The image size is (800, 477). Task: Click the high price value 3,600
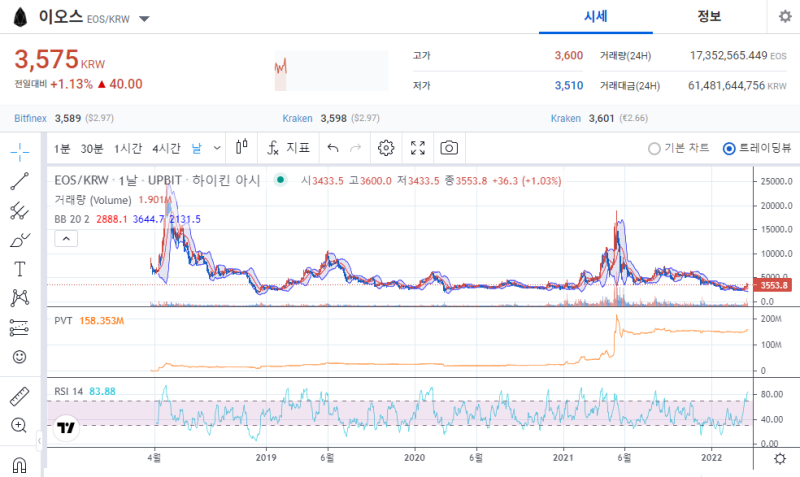pyautogui.click(x=568, y=56)
